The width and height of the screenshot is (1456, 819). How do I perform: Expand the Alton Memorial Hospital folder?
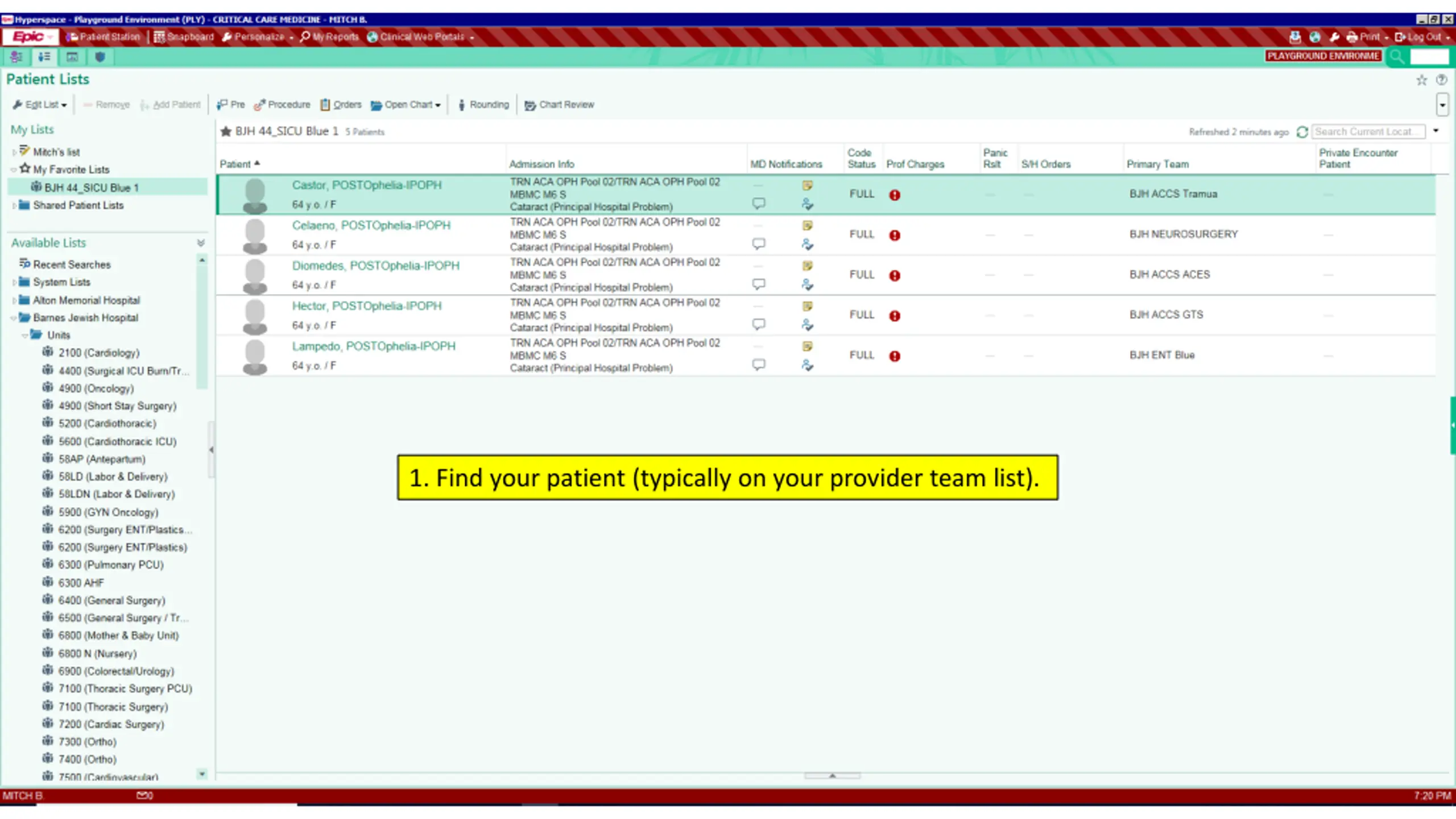(14, 300)
